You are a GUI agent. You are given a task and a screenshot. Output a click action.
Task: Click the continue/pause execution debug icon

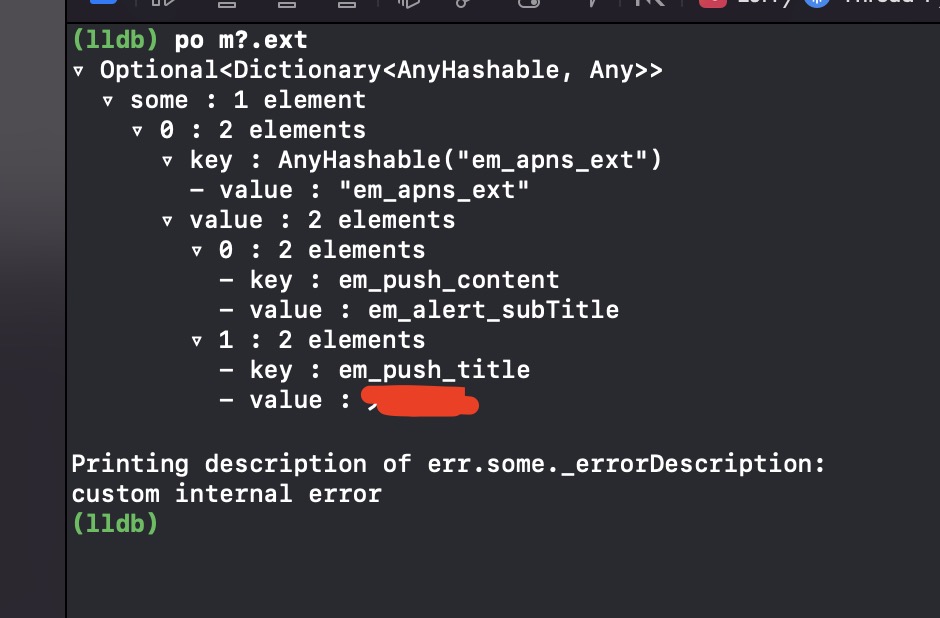[x=164, y=3]
